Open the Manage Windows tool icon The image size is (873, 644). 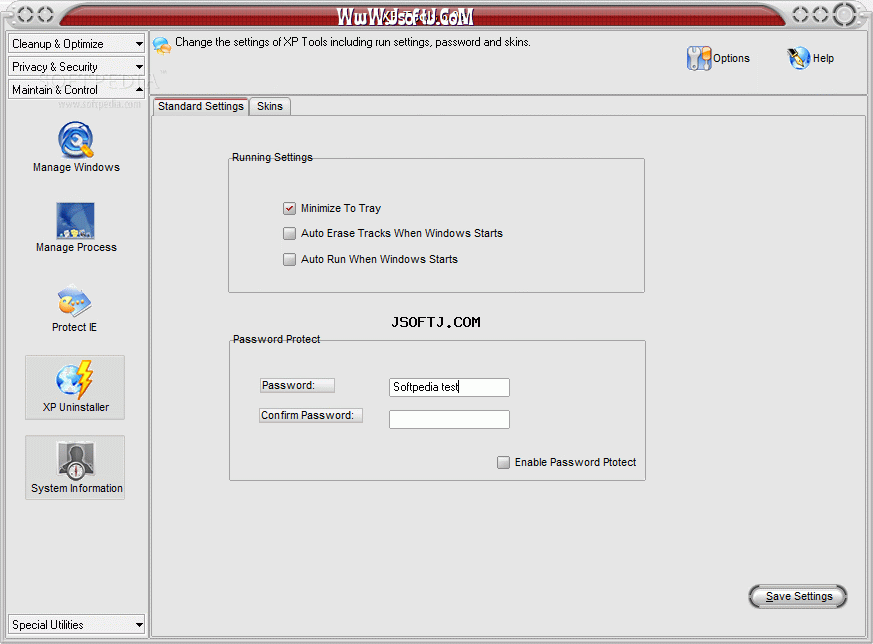click(76, 140)
